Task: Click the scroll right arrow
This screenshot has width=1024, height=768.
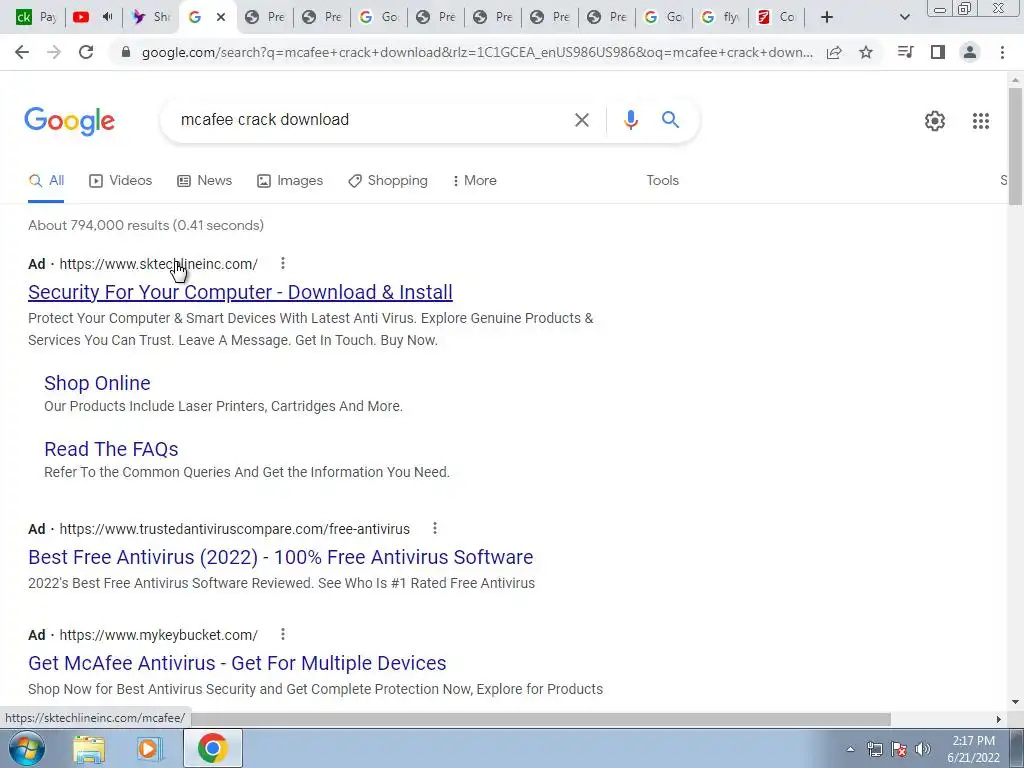Action: click(x=998, y=719)
